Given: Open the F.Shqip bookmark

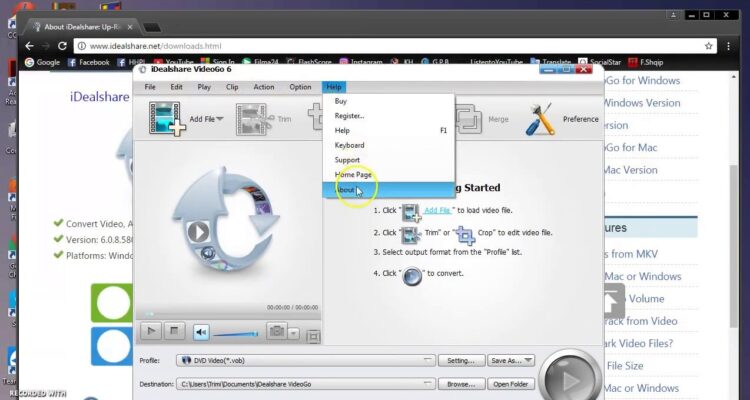Looking at the screenshot, I should click(646, 62).
